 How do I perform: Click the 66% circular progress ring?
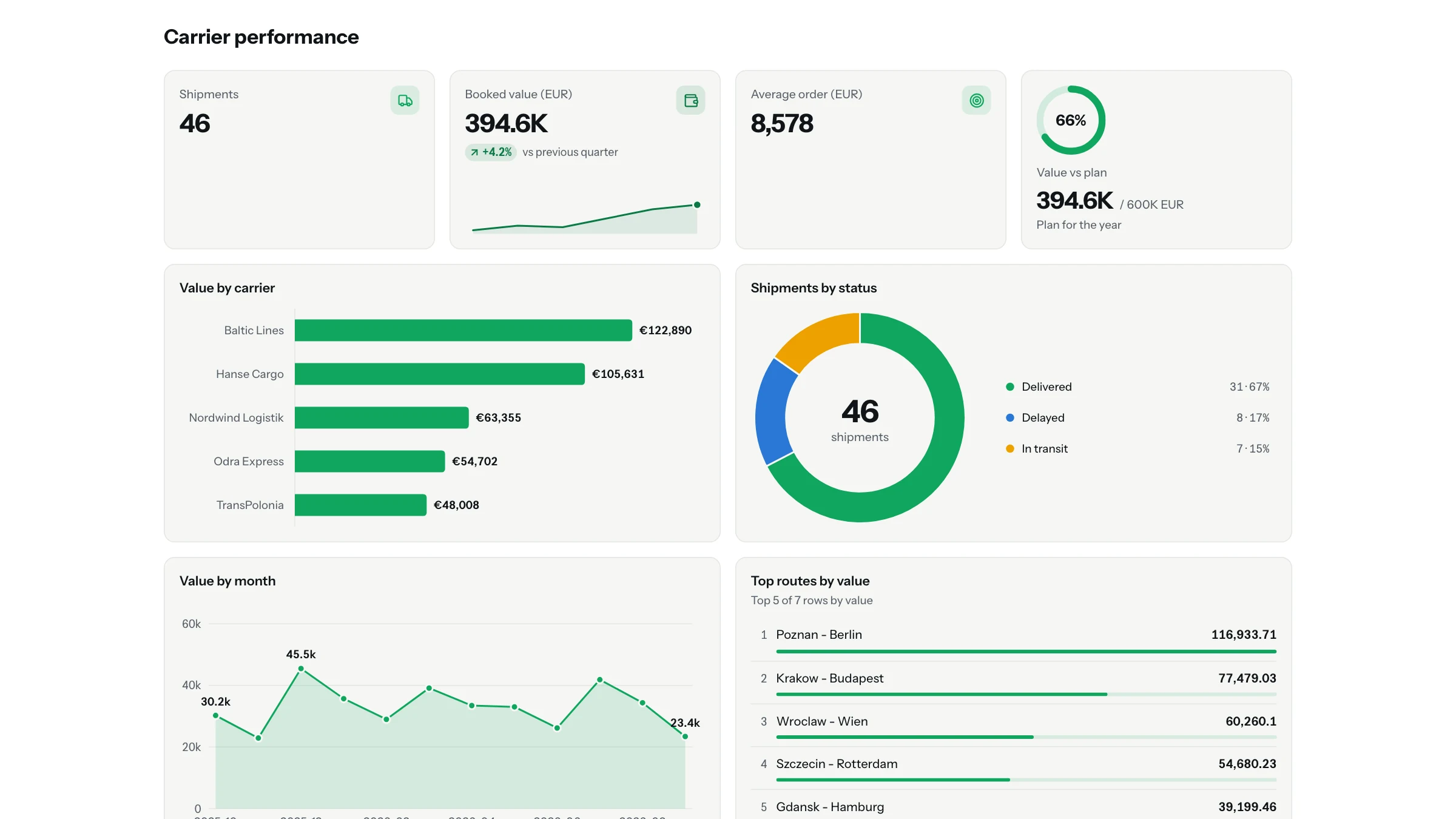point(1071,120)
